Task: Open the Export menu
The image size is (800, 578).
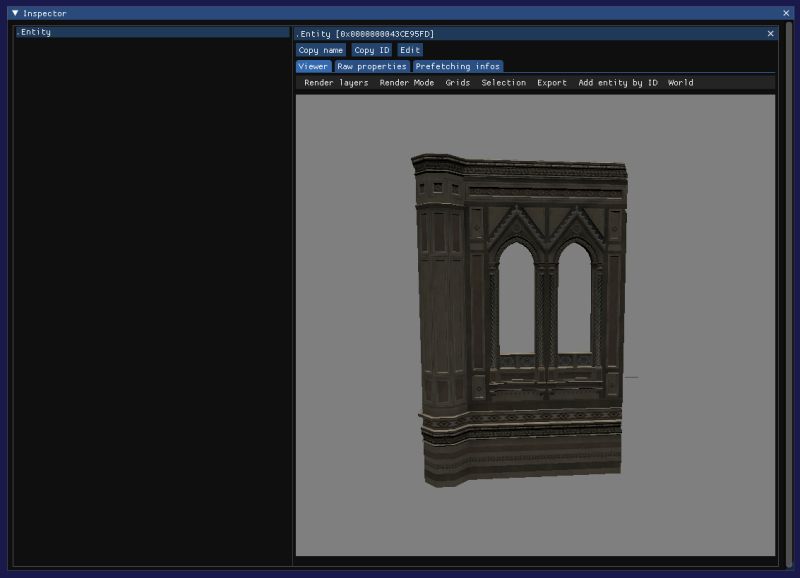Action: point(552,83)
